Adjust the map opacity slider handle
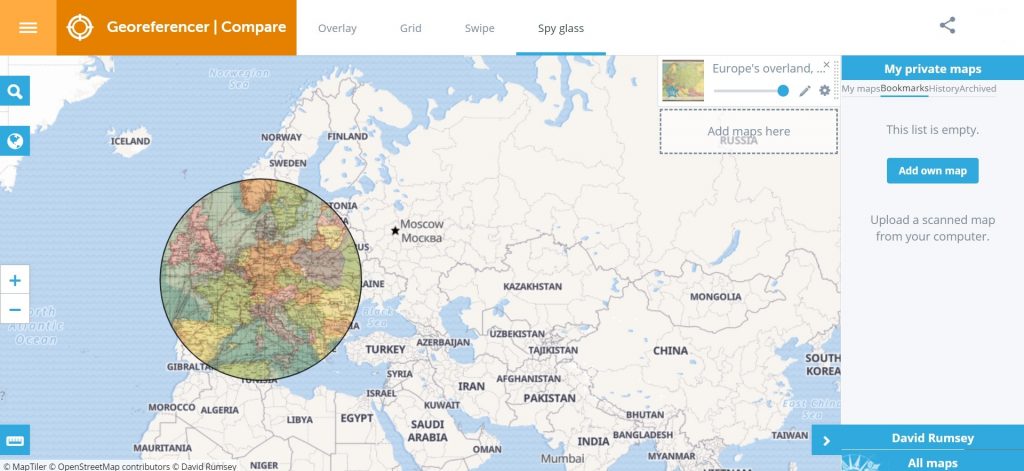The width and height of the screenshot is (1024, 471). point(783,91)
